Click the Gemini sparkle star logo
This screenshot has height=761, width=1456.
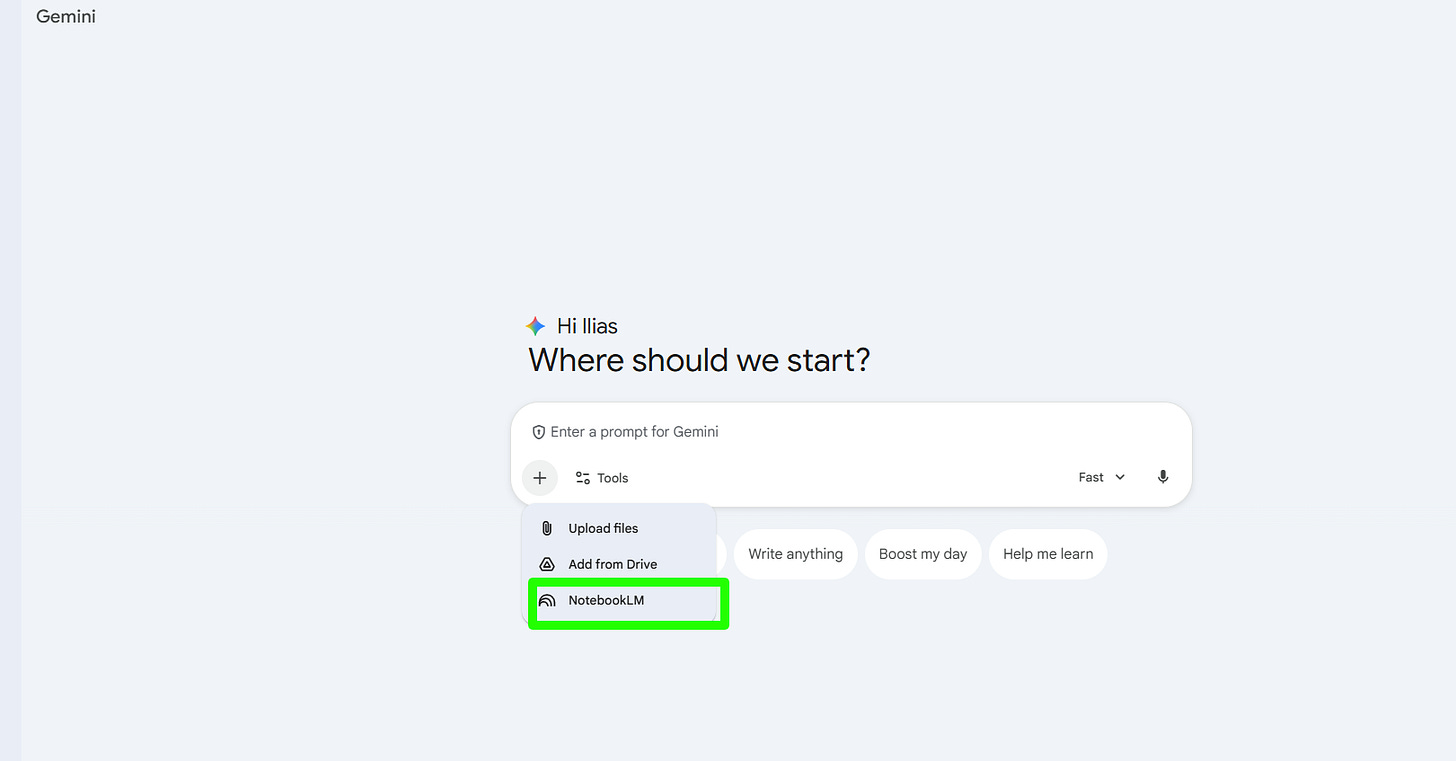[536, 326]
